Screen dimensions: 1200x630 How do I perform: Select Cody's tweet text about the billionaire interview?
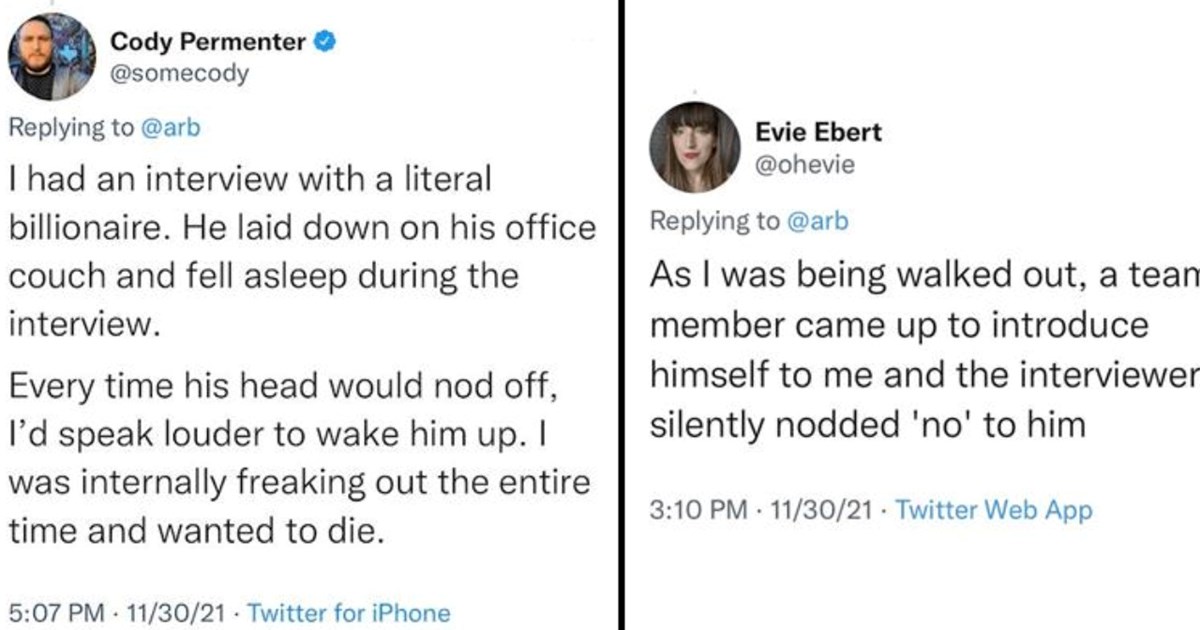click(302, 252)
